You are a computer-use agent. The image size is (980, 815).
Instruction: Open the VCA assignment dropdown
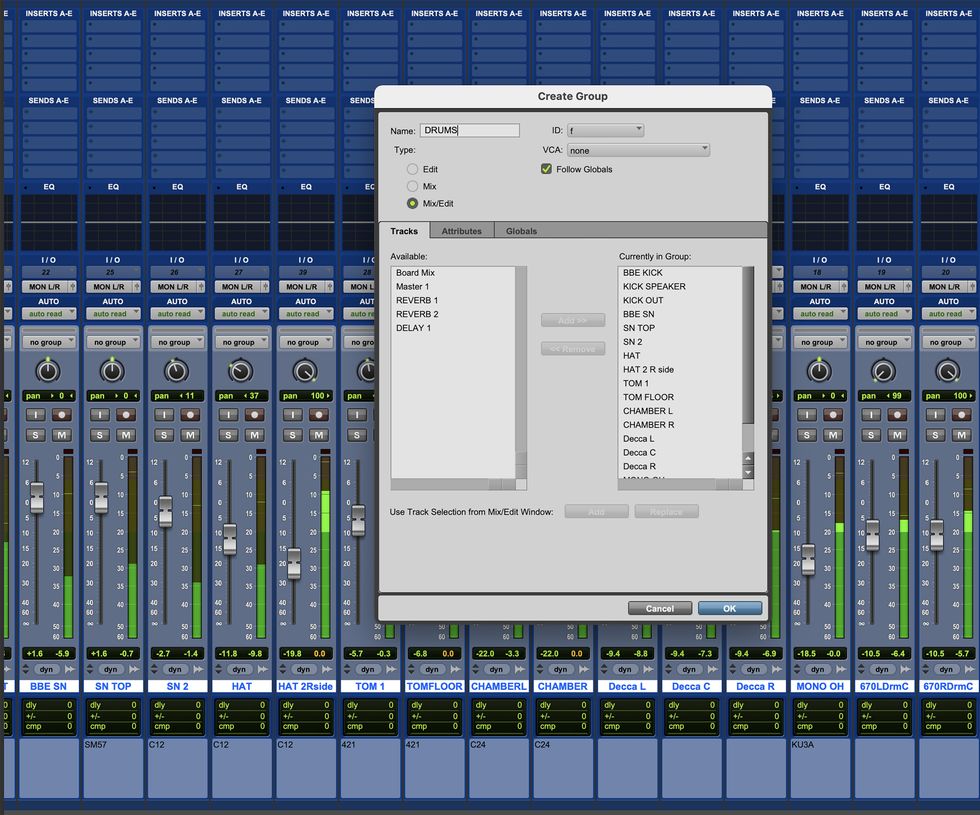point(638,150)
